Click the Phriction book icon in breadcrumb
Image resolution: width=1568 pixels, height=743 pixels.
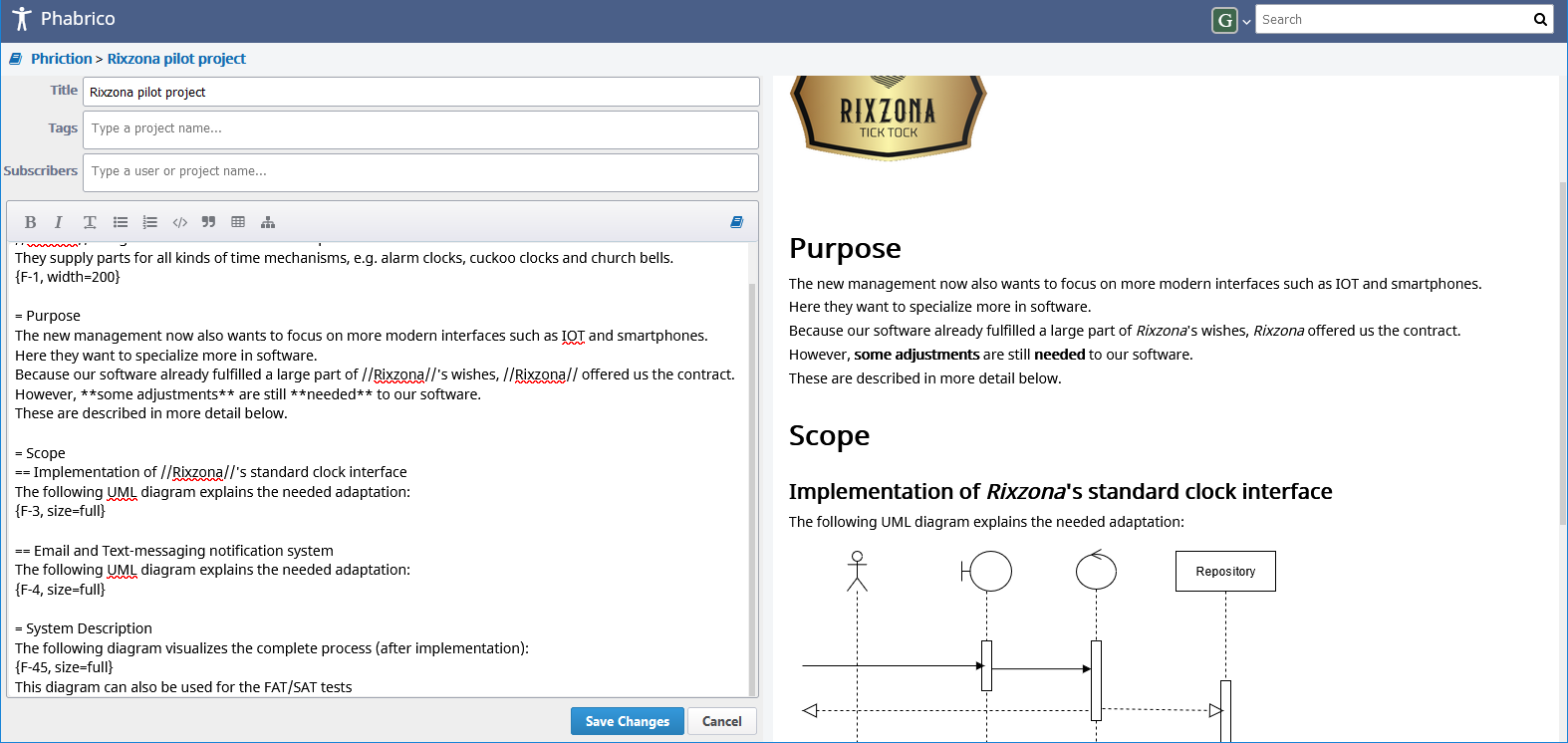[16, 59]
